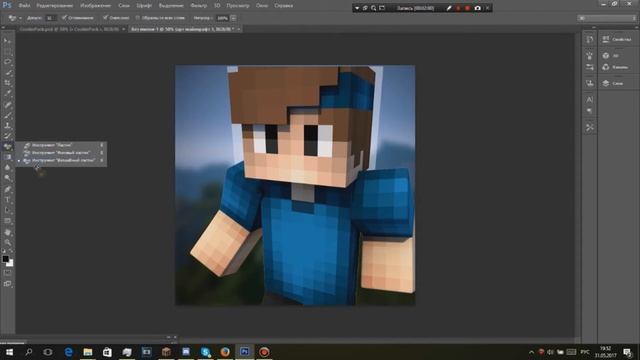Open the Tool Presets panel icon
Viewport: 640px width, 360px height.
coord(589,128)
